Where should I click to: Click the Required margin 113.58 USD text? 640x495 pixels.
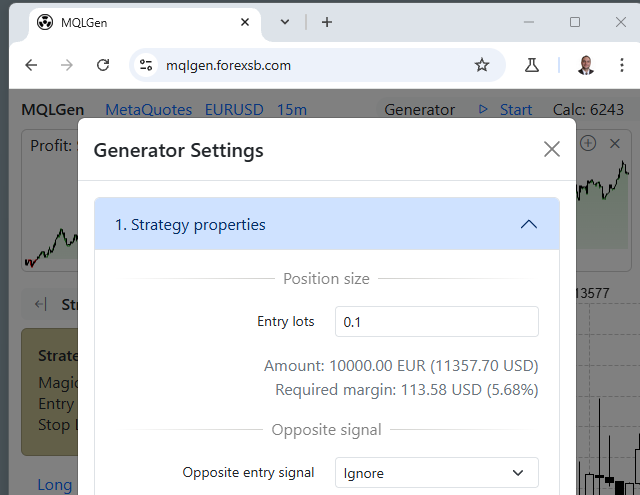pyautogui.click(x=407, y=390)
